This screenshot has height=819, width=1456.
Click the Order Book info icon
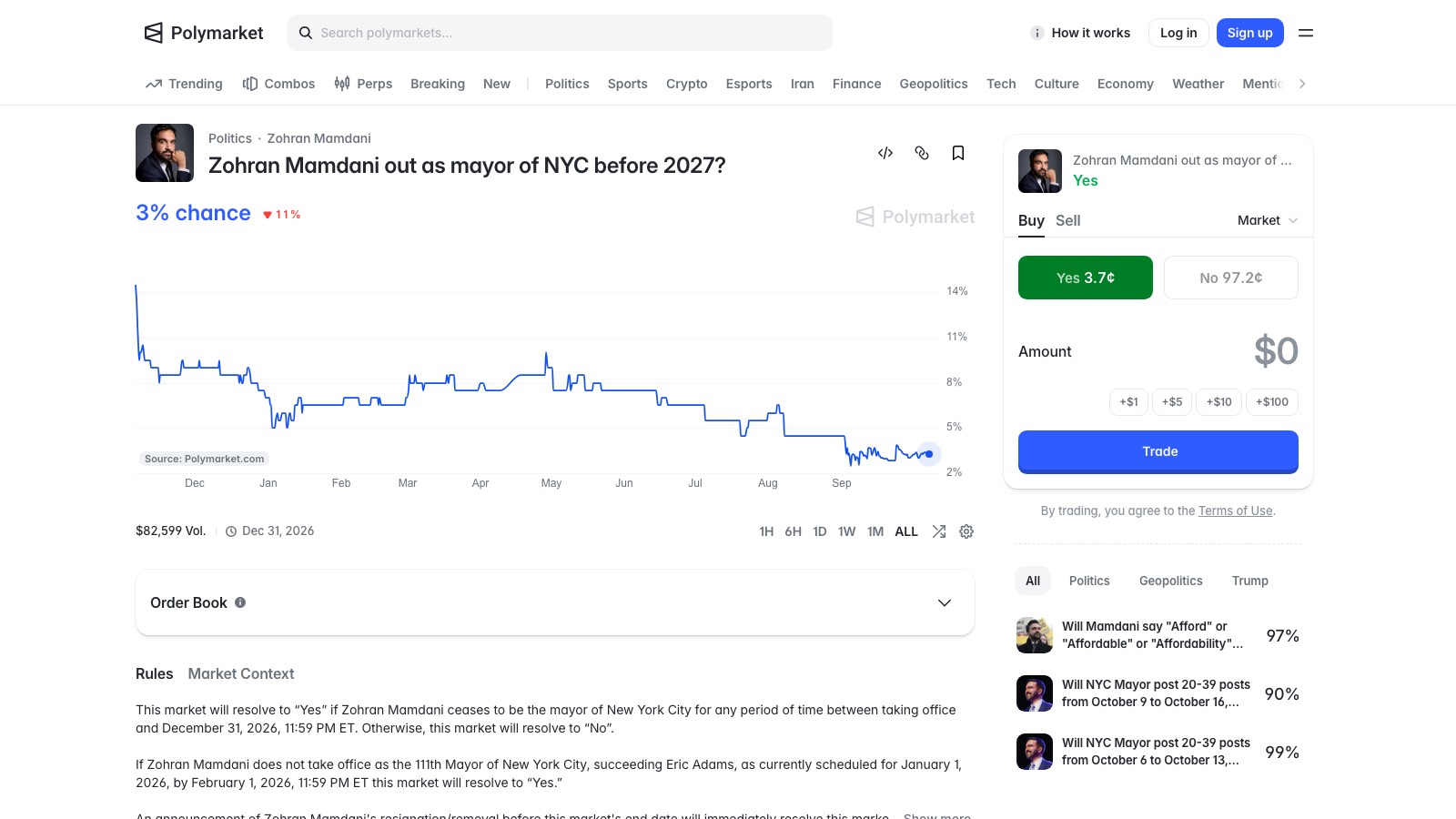pos(240,602)
